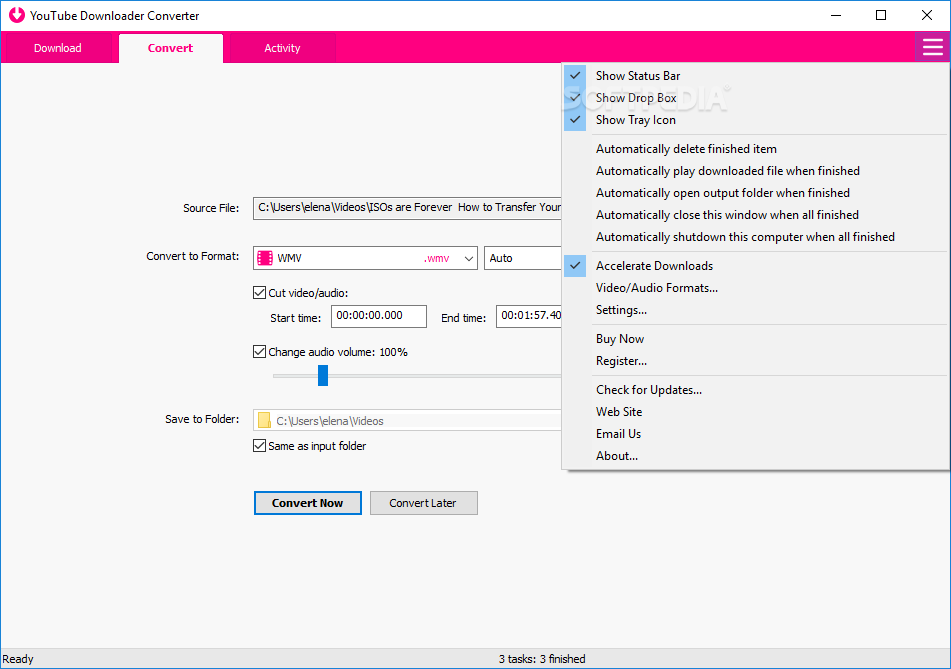The height and width of the screenshot is (669, 951).
Task: Click the Source File path field
Action: 407,207
